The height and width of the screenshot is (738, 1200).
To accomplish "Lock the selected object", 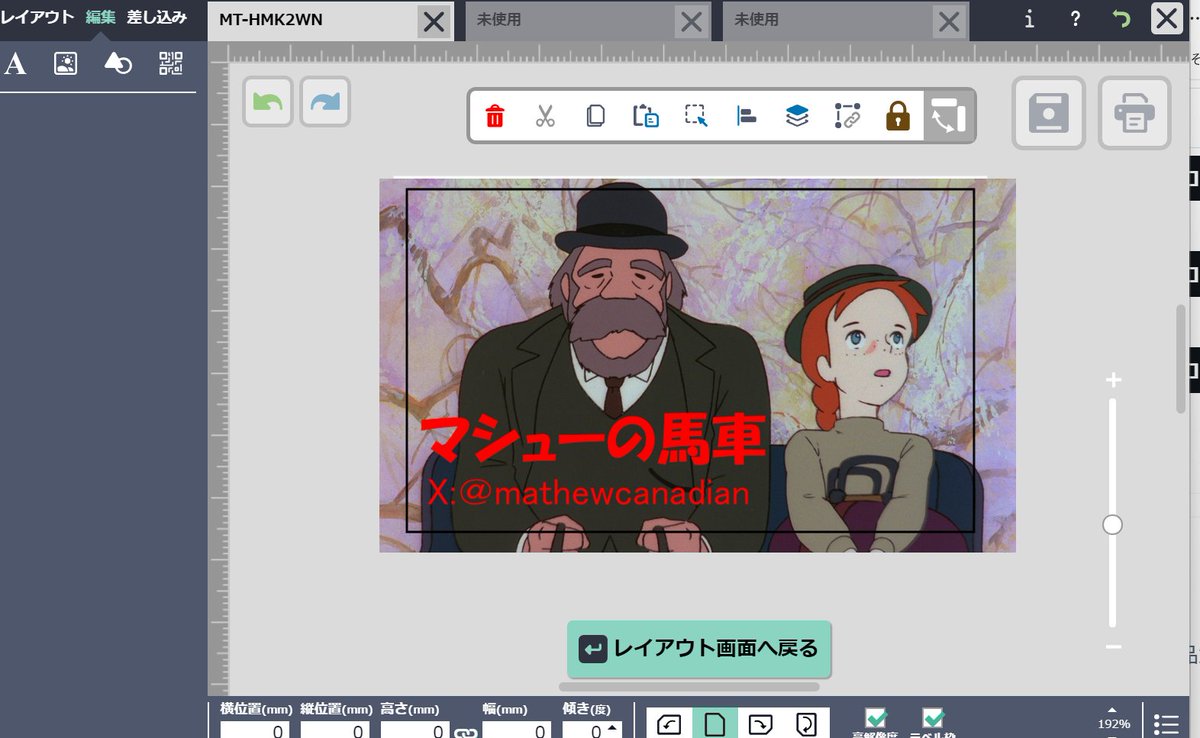I will pos(898,116).
